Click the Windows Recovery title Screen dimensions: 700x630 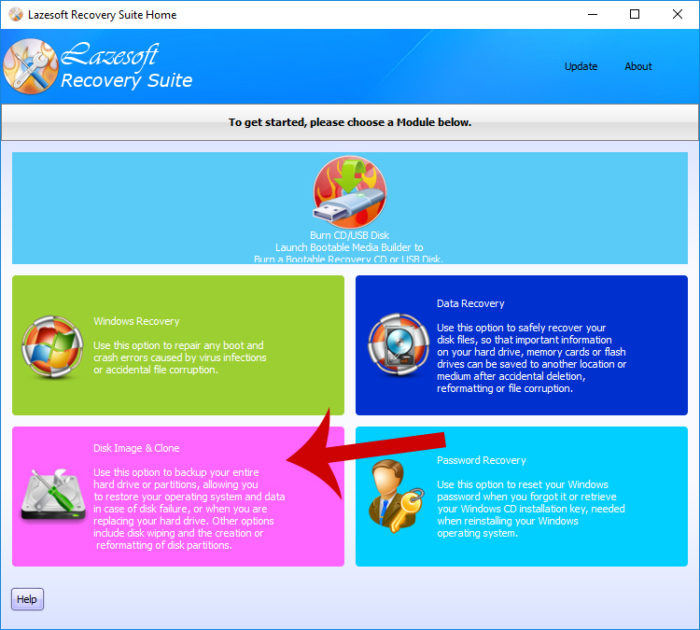click(x=136, y=321)
